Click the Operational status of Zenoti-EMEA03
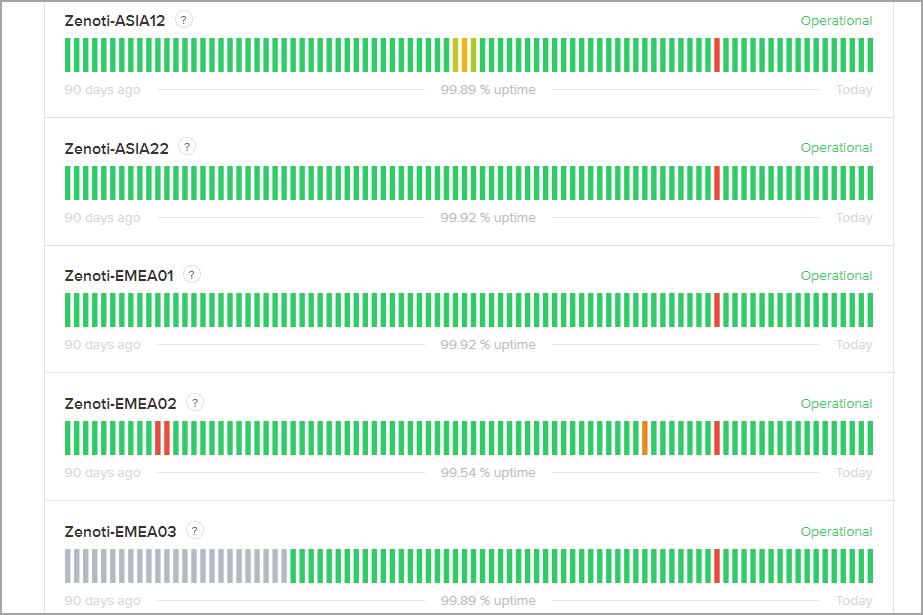 [x=836, y=531]
